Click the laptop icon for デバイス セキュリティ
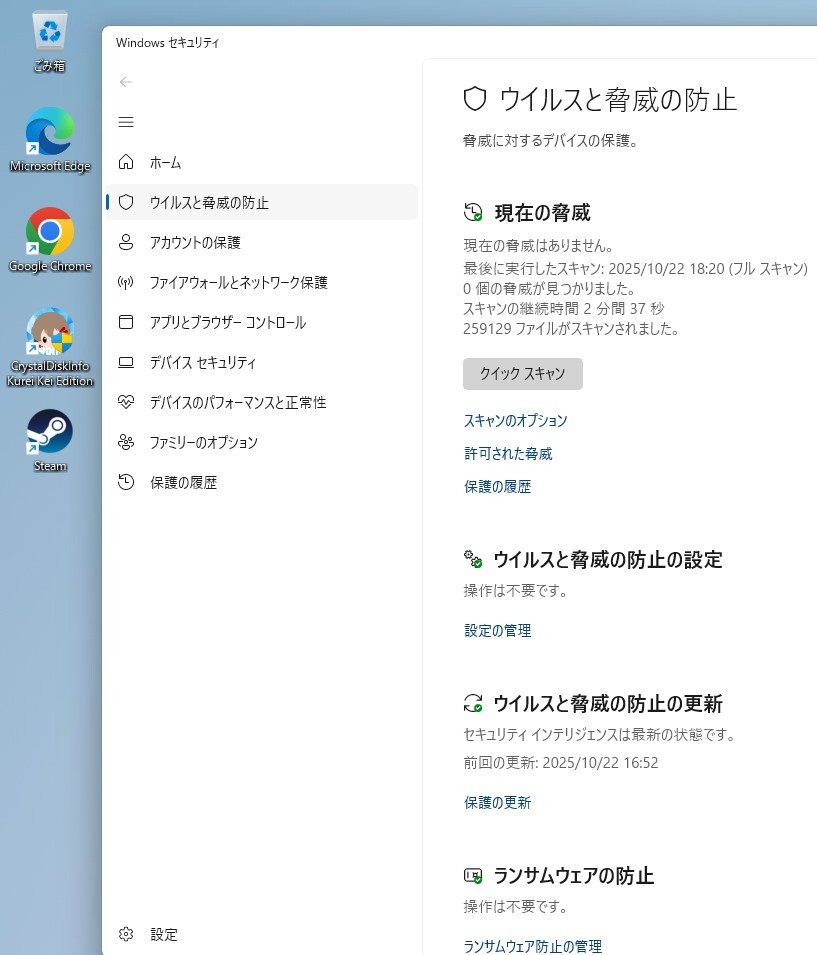The width and height of the screenshot is (817, 955). coord(126,362)
